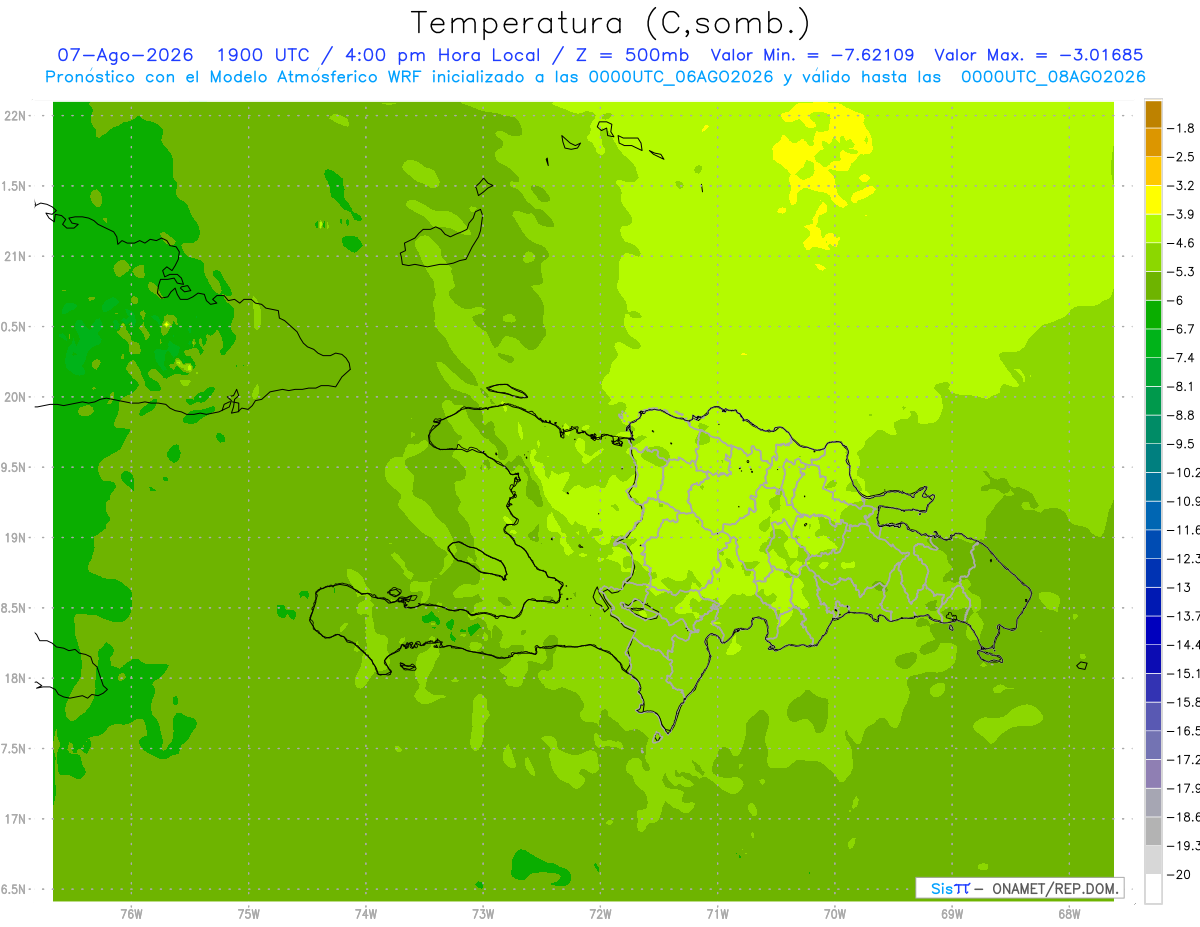Viewport: 1200px width, 927px height.
Task: Select the date "07-Ago-2026" in the header
Action: coord(125,55)
